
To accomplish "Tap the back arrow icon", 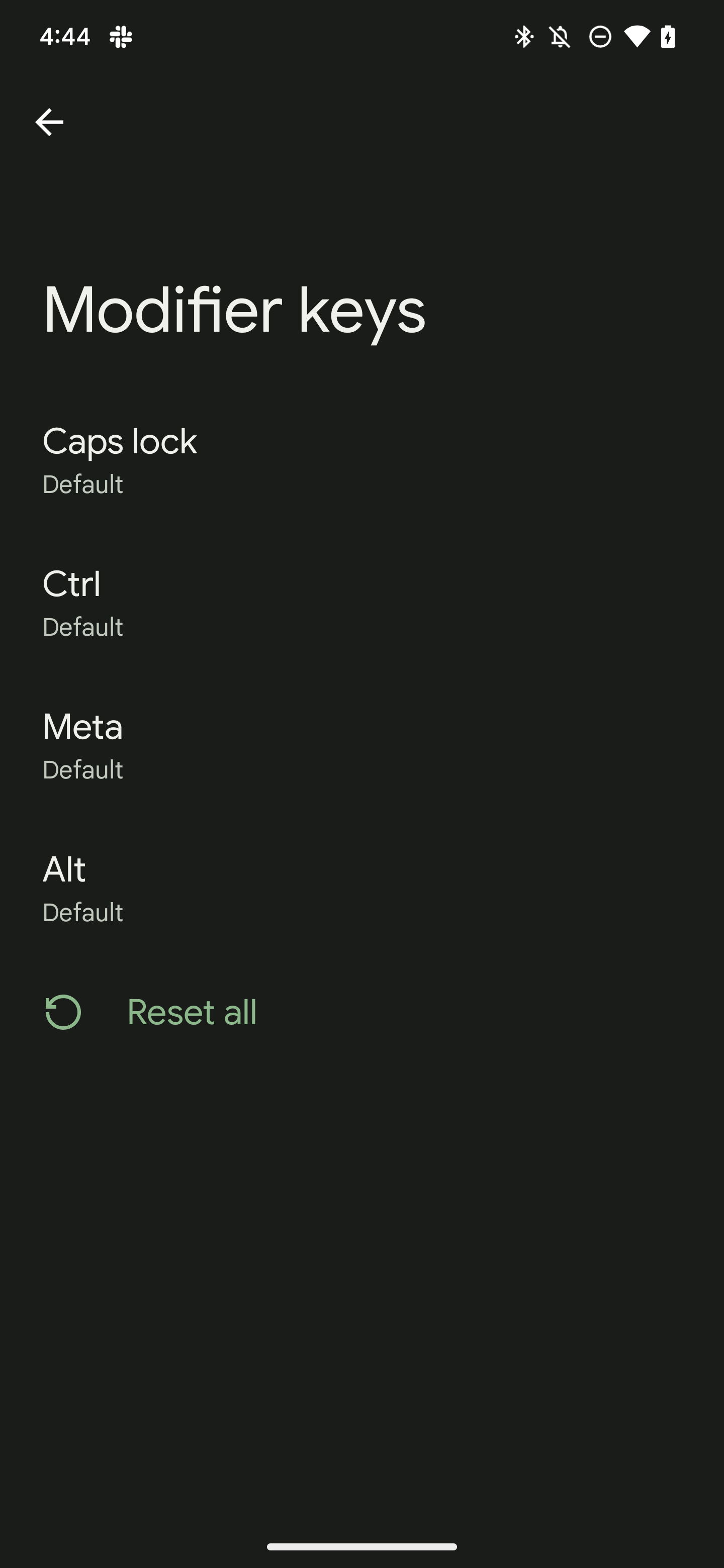I will point(49,122).
